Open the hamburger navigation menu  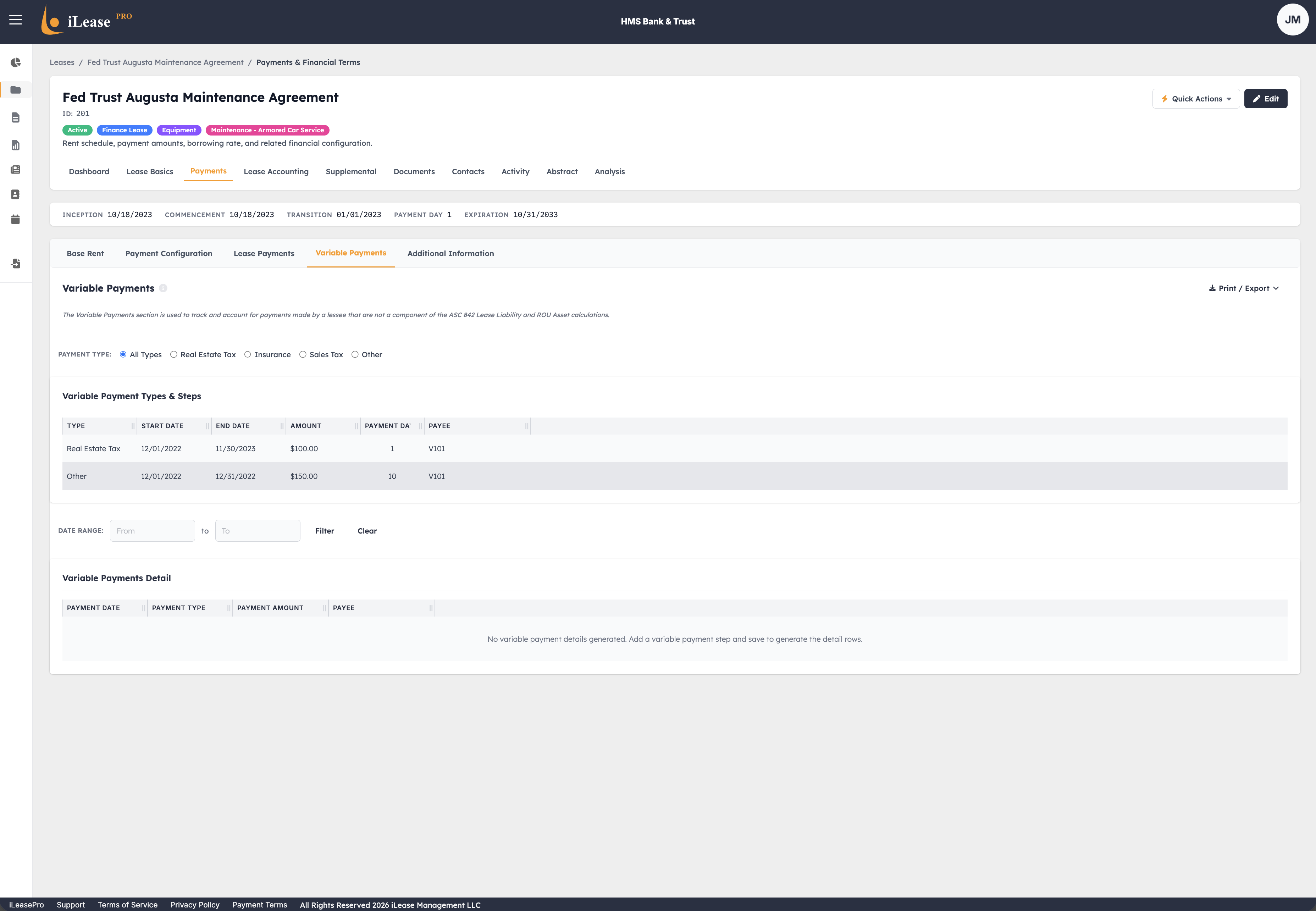tap(16, 21)
